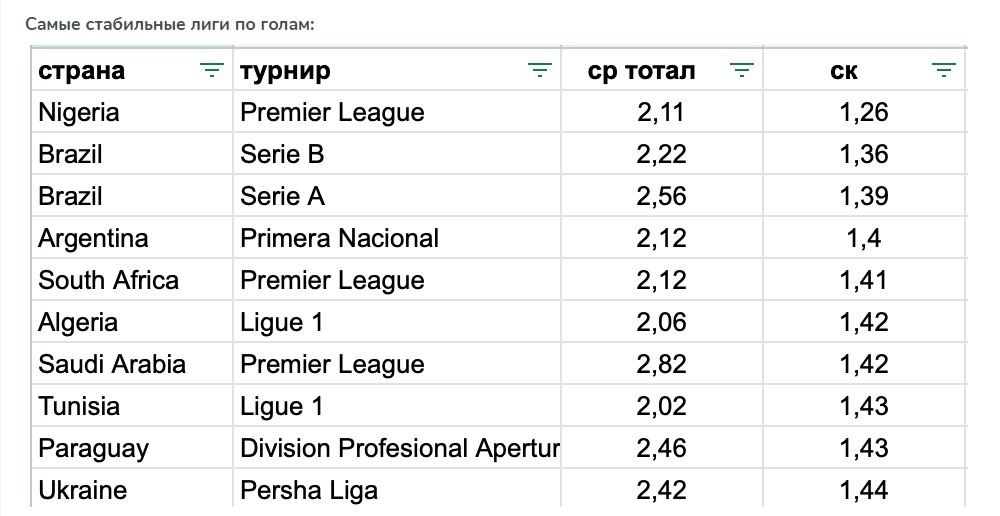This screenshot has width=1000, height=516.
Task: Open the filter icon in турнир column
Action: pyautogui.click(x=540, y=70)
